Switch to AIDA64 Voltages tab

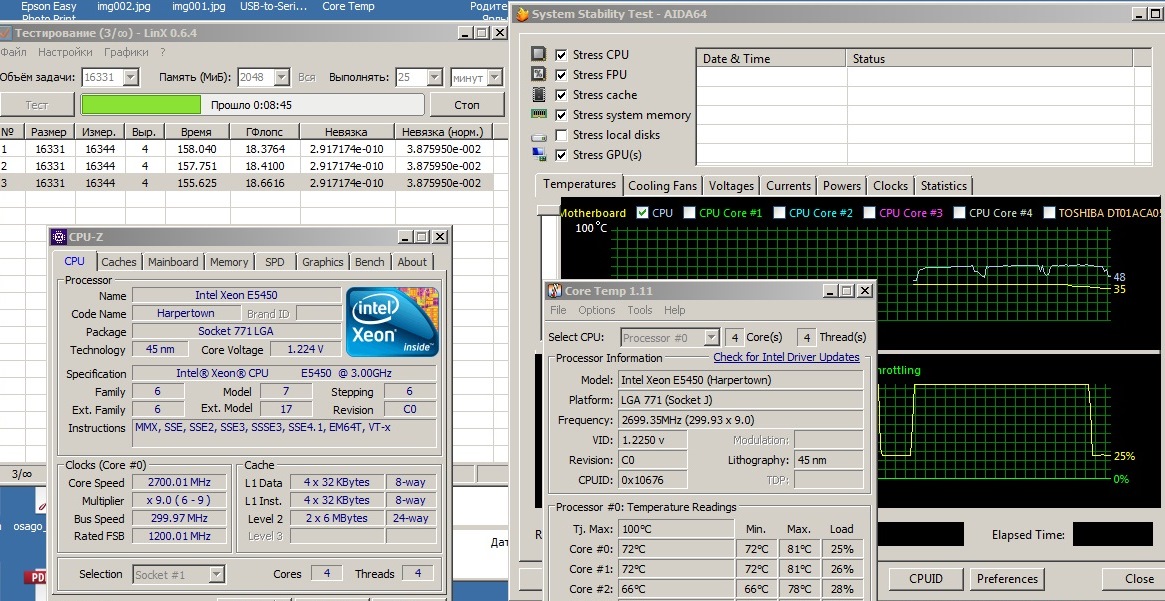731,186
